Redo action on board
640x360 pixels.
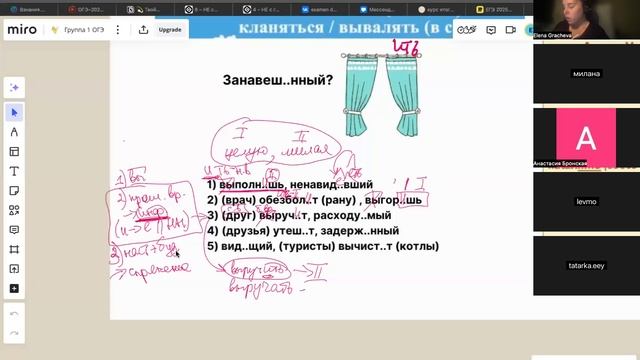coord(14,333)
